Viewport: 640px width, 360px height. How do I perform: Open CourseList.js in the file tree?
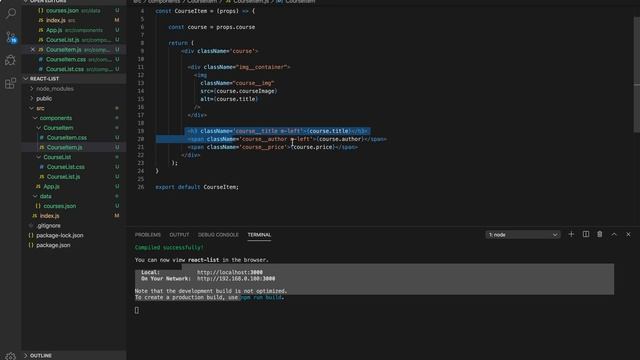tap(74, 177)
